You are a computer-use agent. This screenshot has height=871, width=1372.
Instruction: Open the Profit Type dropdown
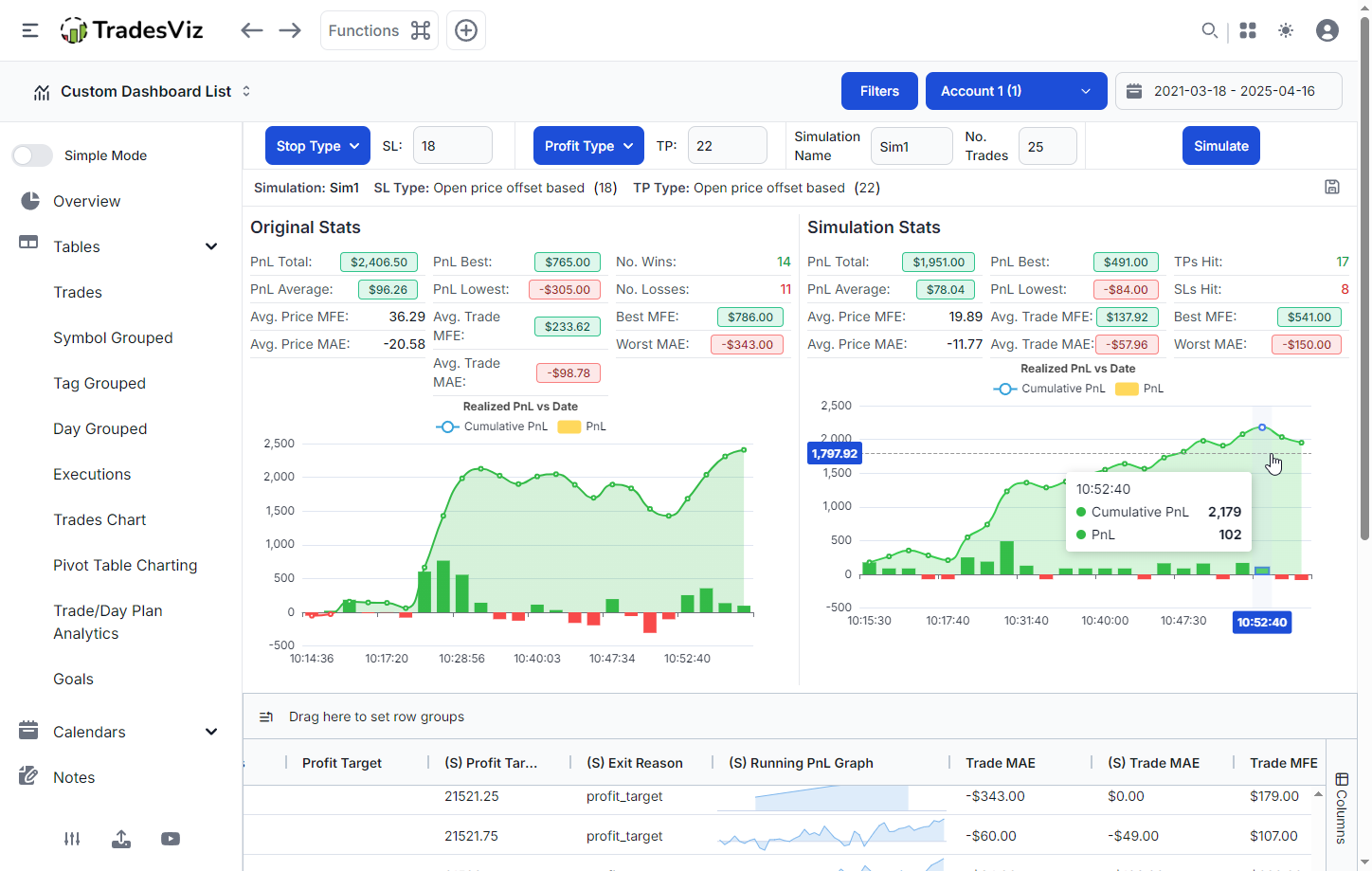pyautogui.click(x=588, y=145)
